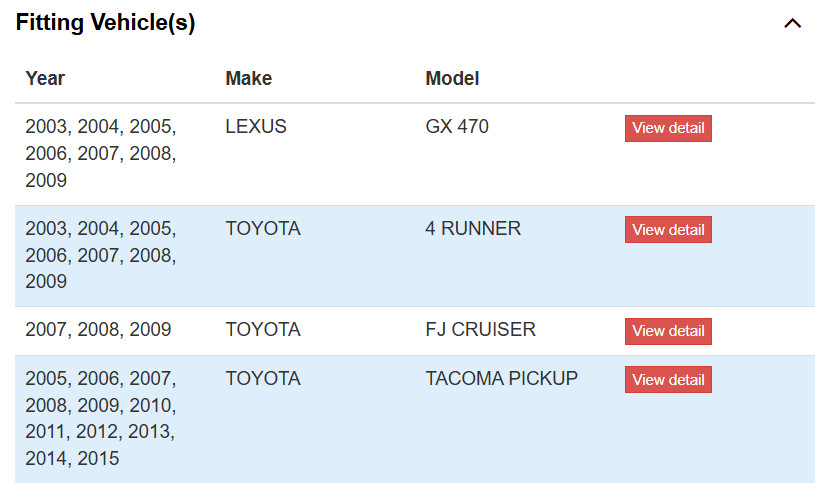Select the Model column header
The width and height of the screenshot is (832, 500).
click(452, 79)
